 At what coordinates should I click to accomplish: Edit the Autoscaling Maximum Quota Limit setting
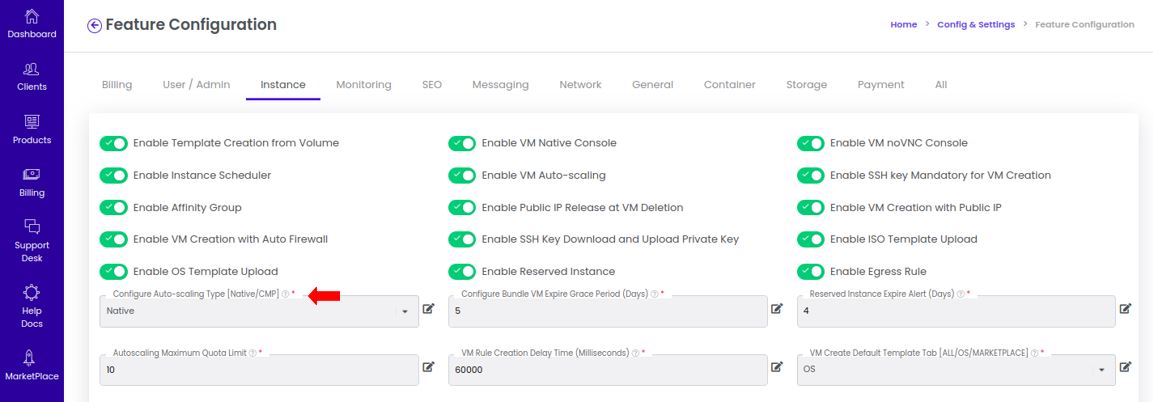(x=429, y=367)
